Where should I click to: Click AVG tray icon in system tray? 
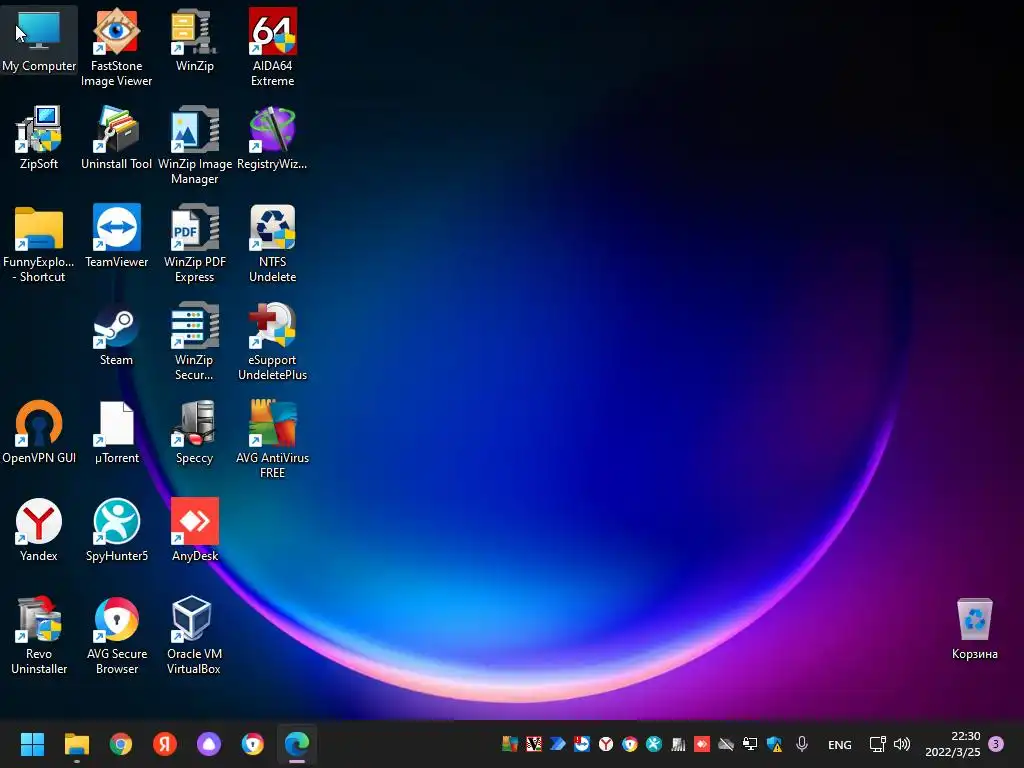click(x=509, y=744)
